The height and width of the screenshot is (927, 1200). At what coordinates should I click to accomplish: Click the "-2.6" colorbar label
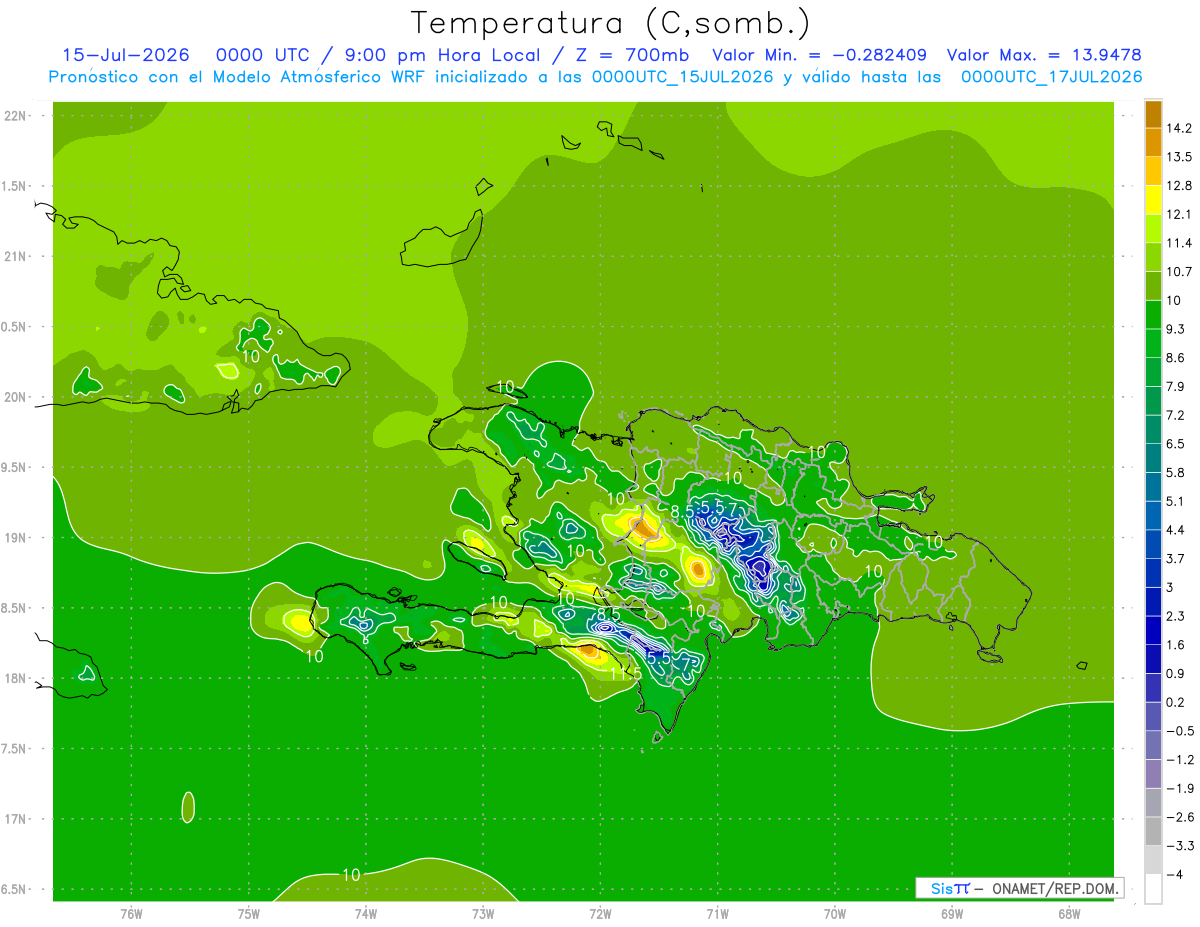pos(1178,817)
